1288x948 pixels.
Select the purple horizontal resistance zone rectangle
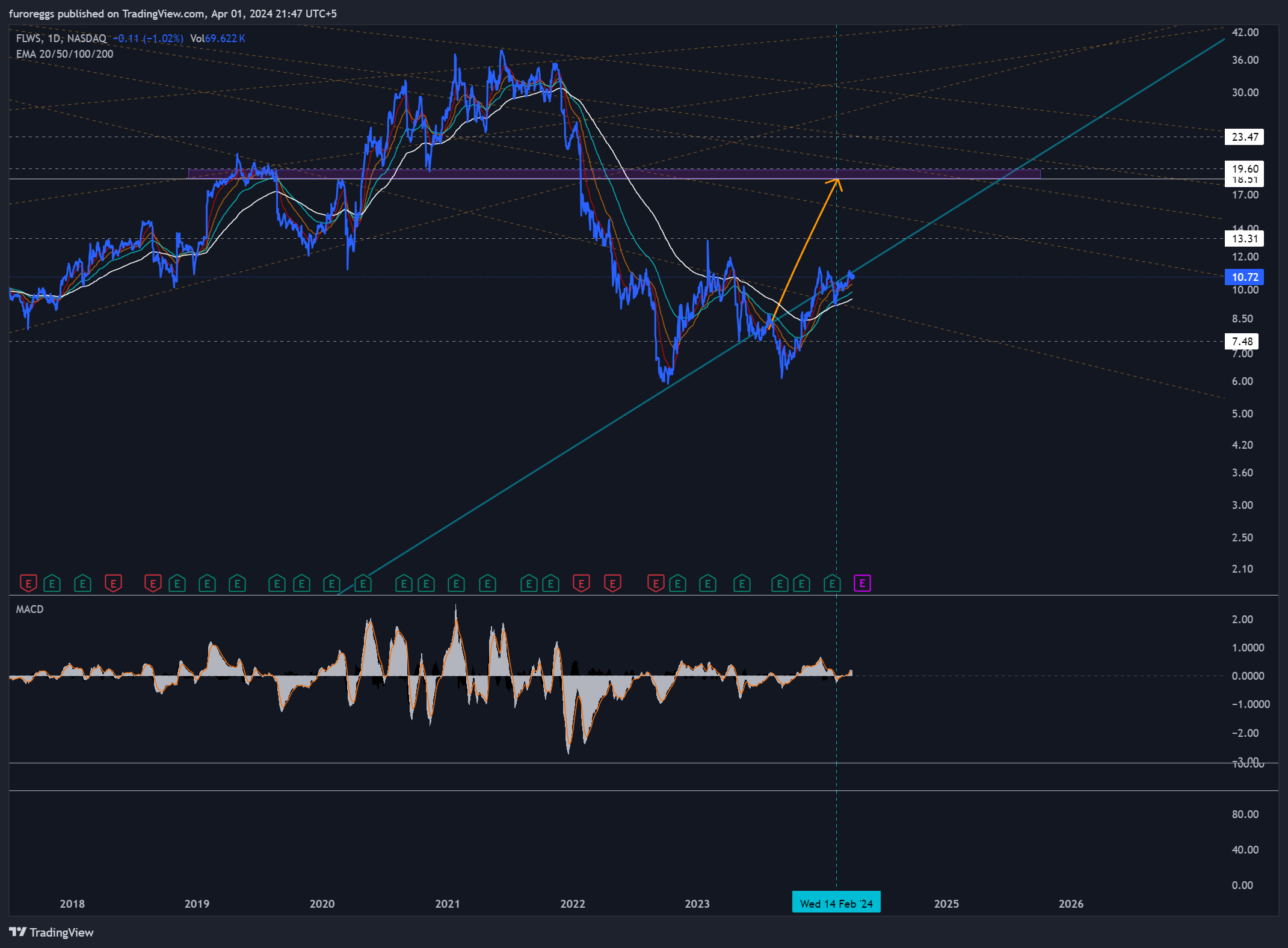point(614,174)
